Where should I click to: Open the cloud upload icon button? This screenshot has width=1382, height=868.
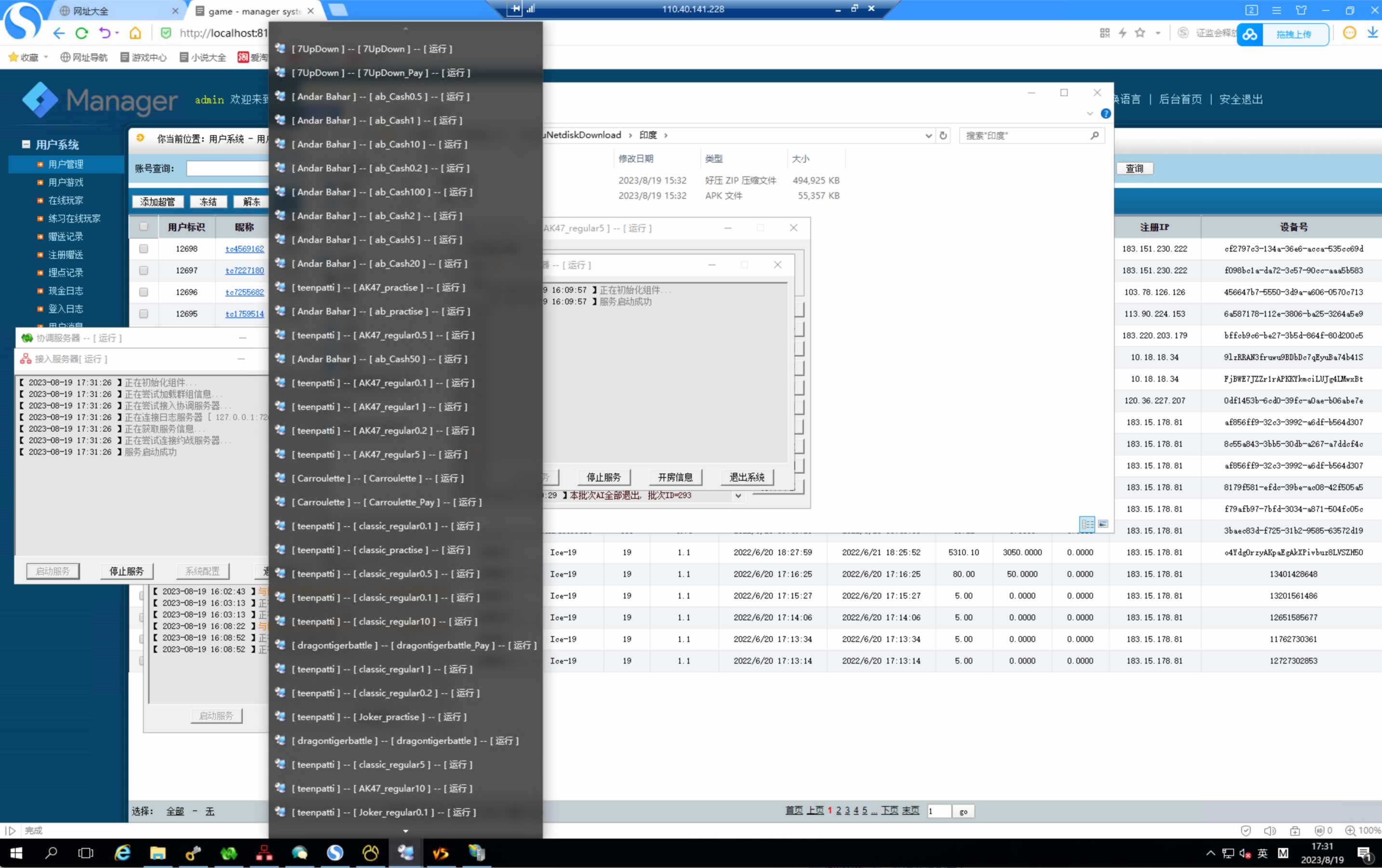click(1250, 34)
